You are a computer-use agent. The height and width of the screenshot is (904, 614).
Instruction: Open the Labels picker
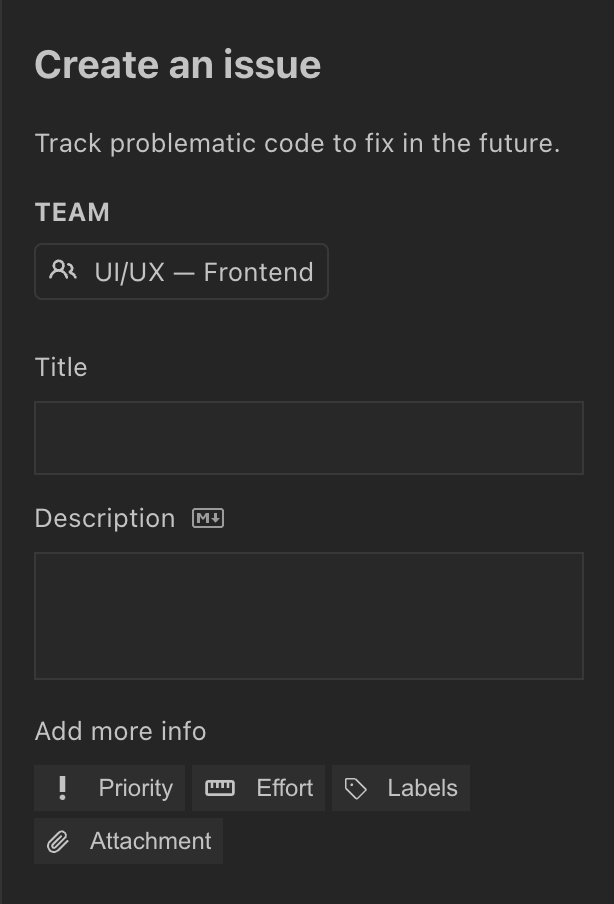click(400, 788)
